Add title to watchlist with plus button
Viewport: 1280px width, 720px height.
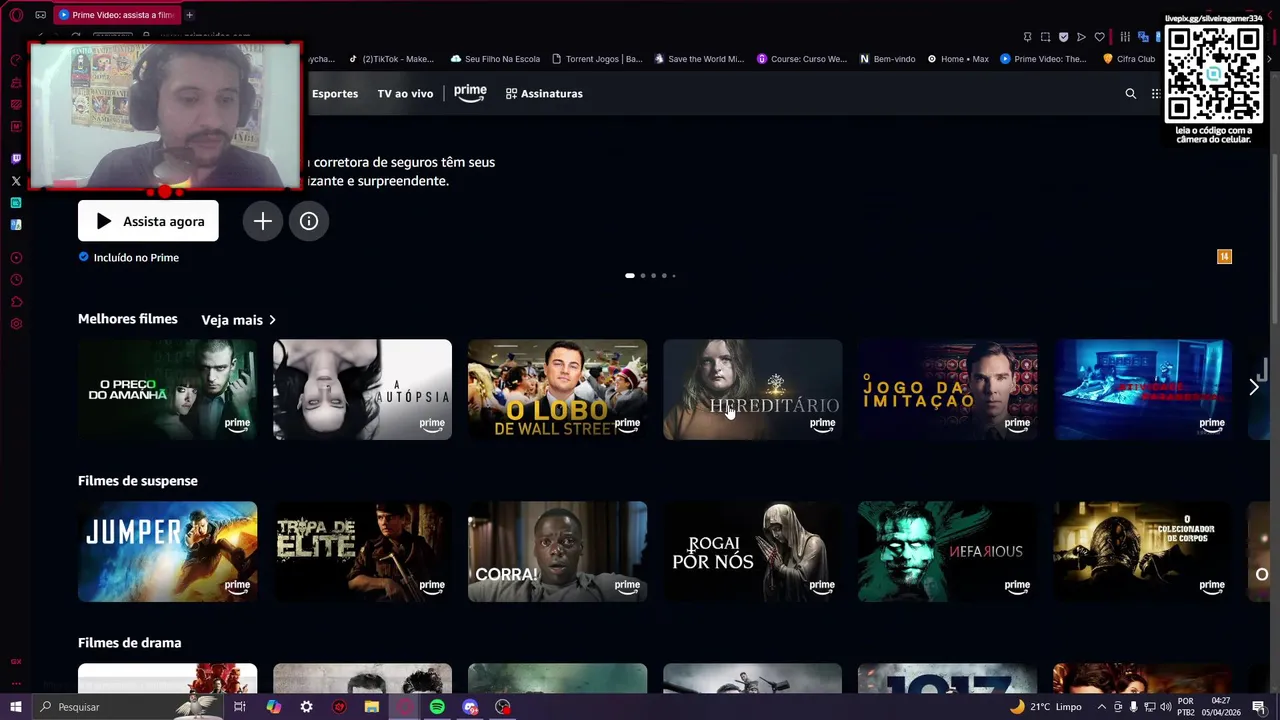click(263, 221)
